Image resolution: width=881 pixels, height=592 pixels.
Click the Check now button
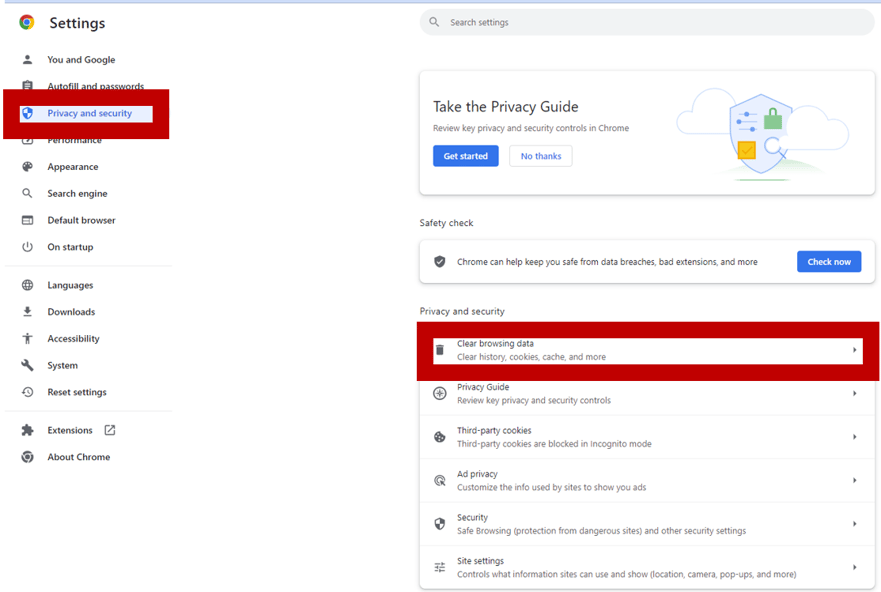tap(828, 261)
